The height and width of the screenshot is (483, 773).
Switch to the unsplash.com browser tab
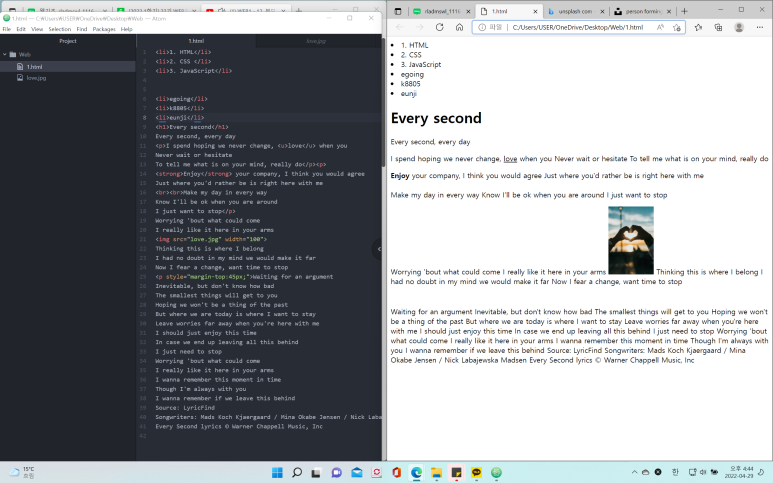tap(575, 11)
